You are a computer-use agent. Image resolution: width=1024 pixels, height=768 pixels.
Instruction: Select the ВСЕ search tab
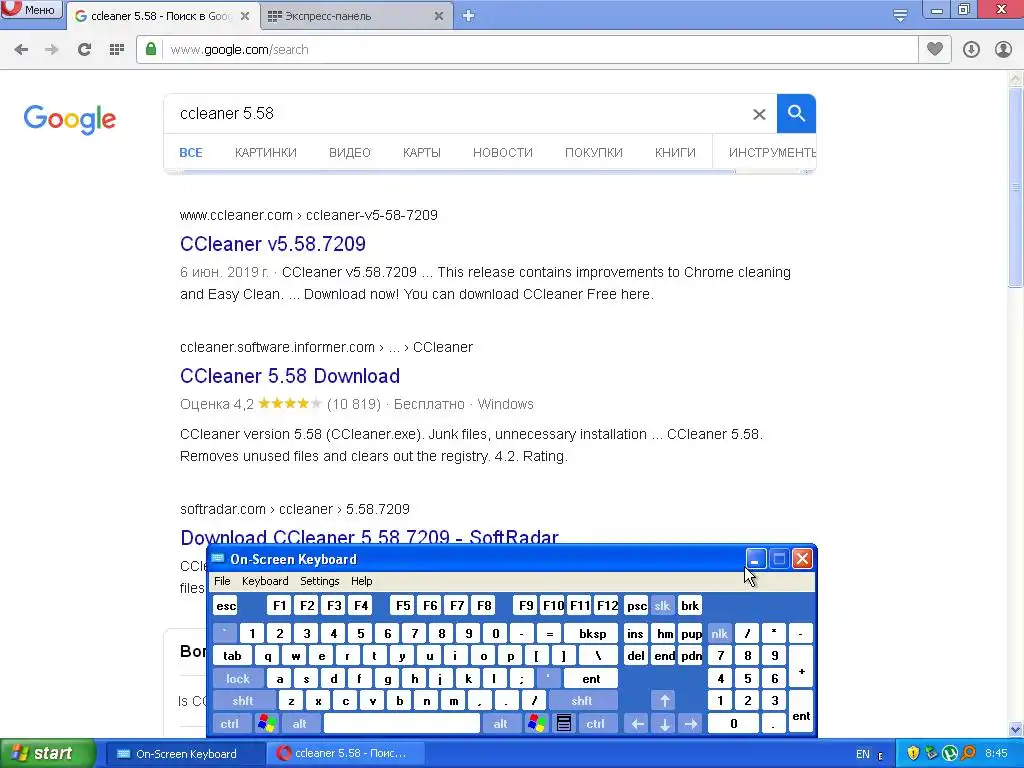point(191,153)
